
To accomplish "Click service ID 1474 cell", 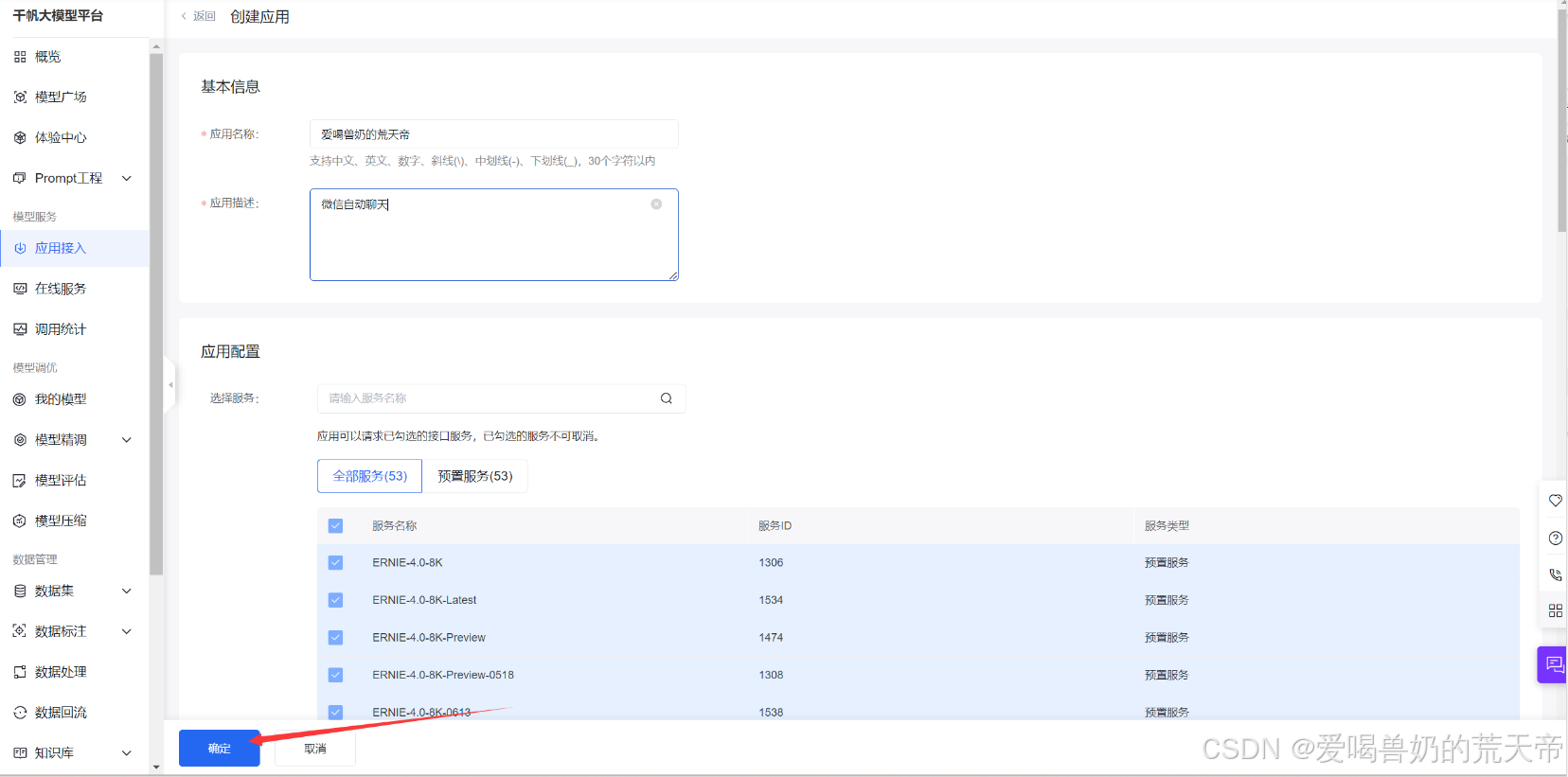I will coord(771,638).
